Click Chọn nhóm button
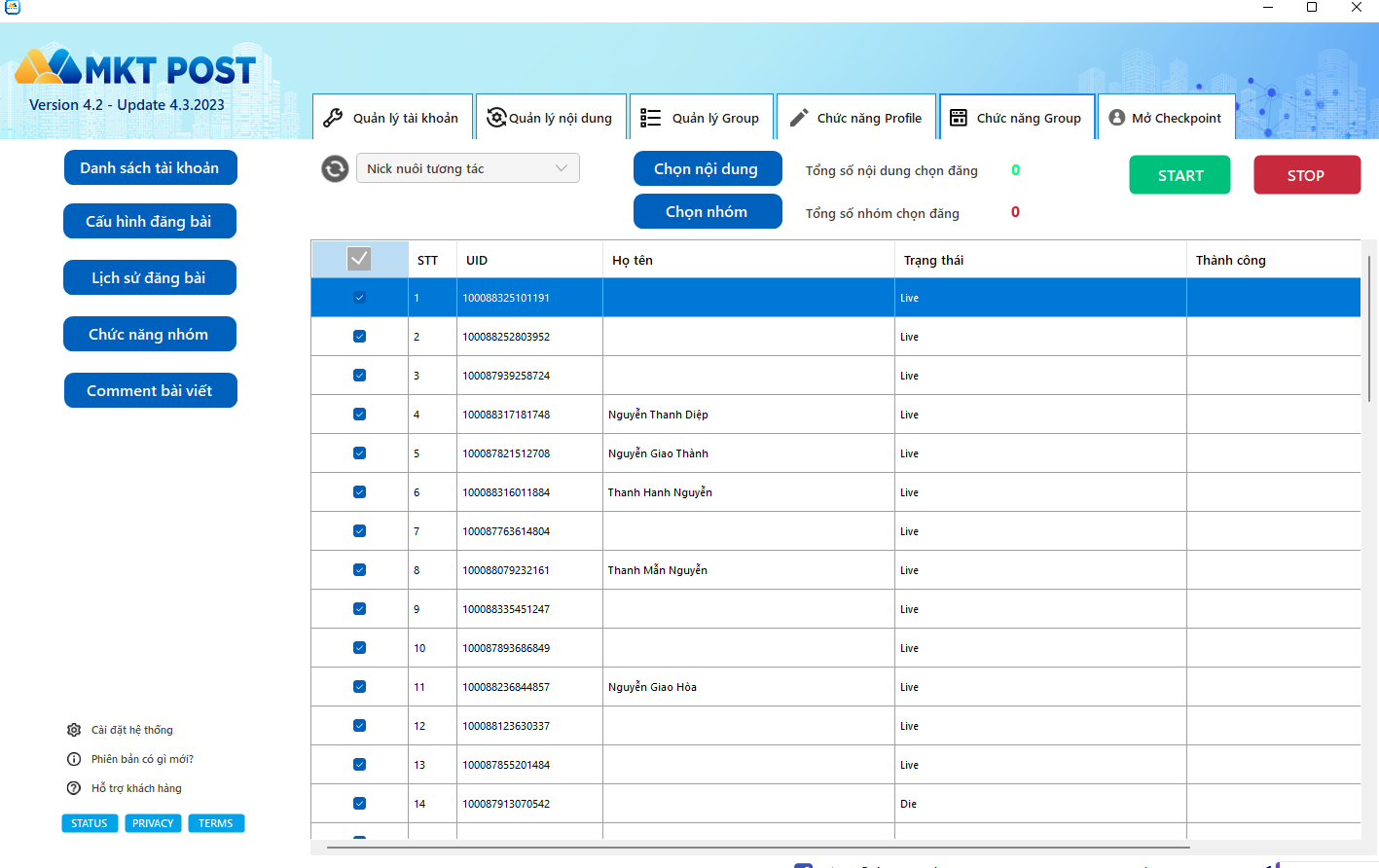The height and width of the screenshot is (868, 1379). 708,211
